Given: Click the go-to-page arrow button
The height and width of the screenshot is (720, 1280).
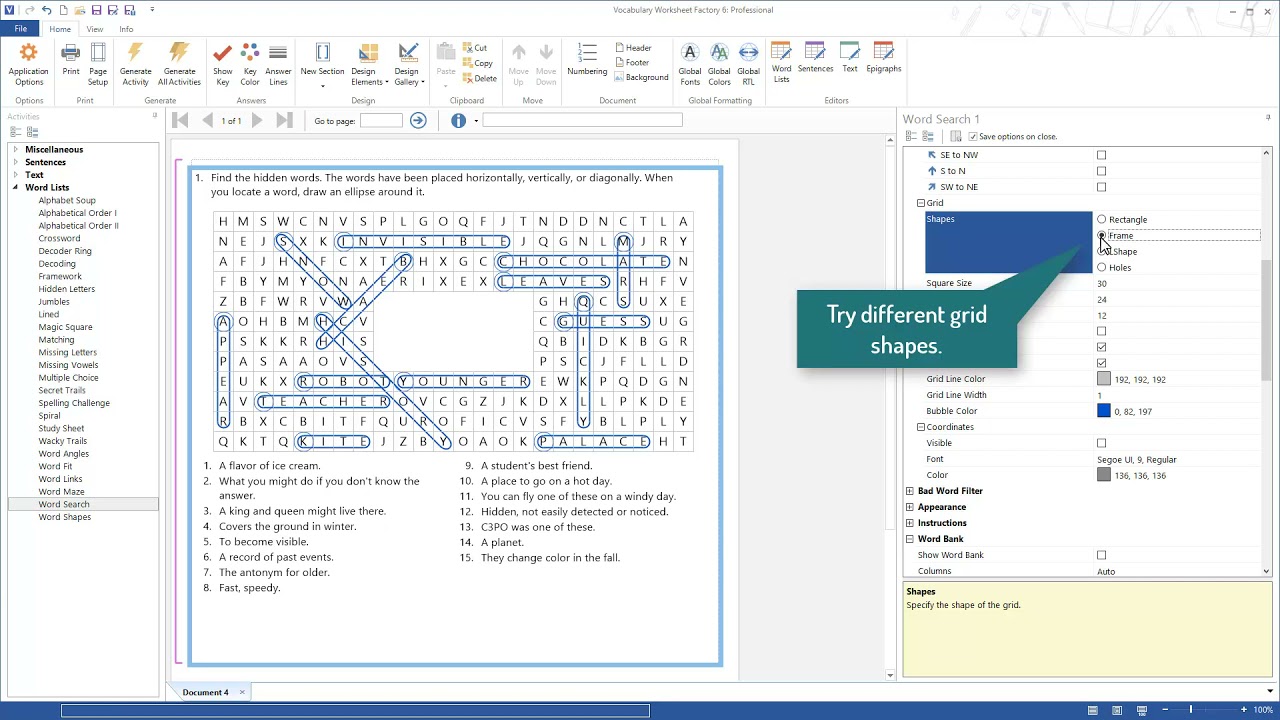Looking at the screenshot, I should 418,120.
